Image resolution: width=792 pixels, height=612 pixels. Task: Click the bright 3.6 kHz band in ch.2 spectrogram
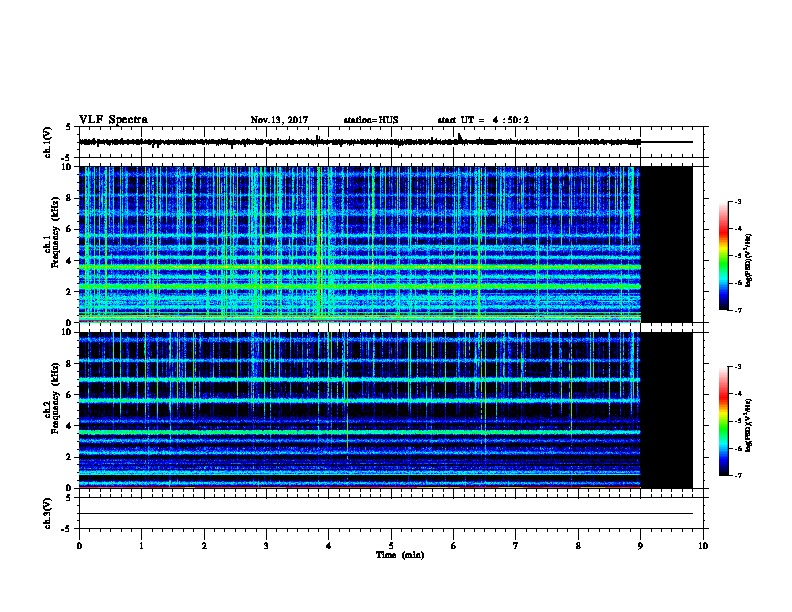(x=360, y=432)
